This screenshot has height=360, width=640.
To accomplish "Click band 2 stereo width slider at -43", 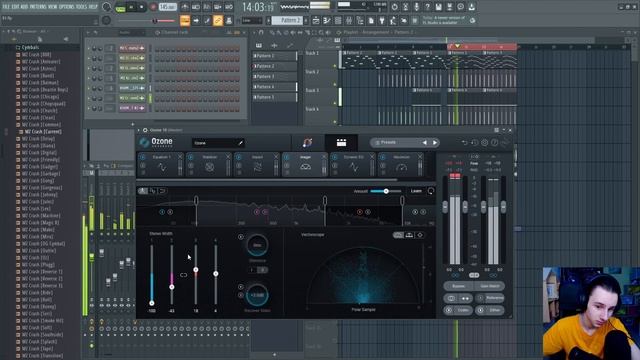I will pos(172,287).
